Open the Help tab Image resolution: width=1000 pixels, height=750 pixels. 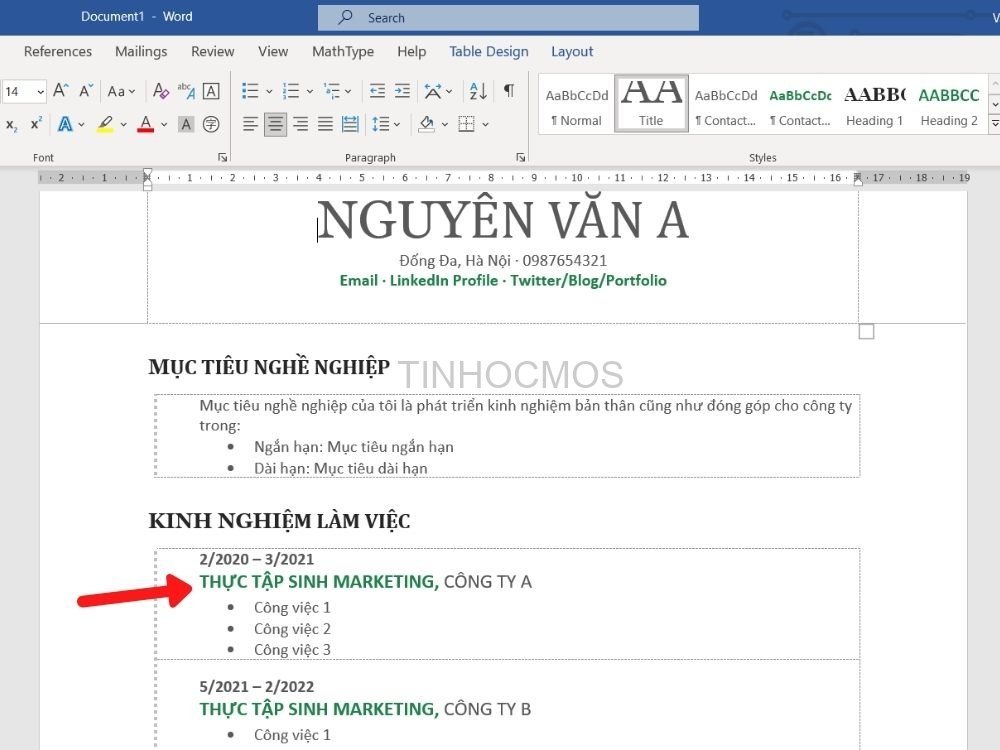411,52
